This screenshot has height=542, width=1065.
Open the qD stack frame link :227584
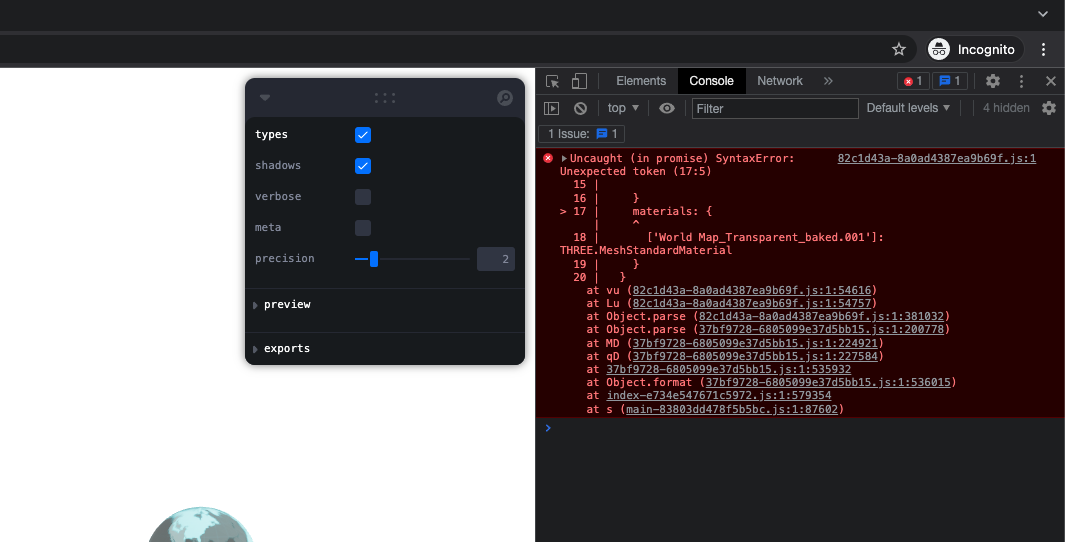pos(755,356)
